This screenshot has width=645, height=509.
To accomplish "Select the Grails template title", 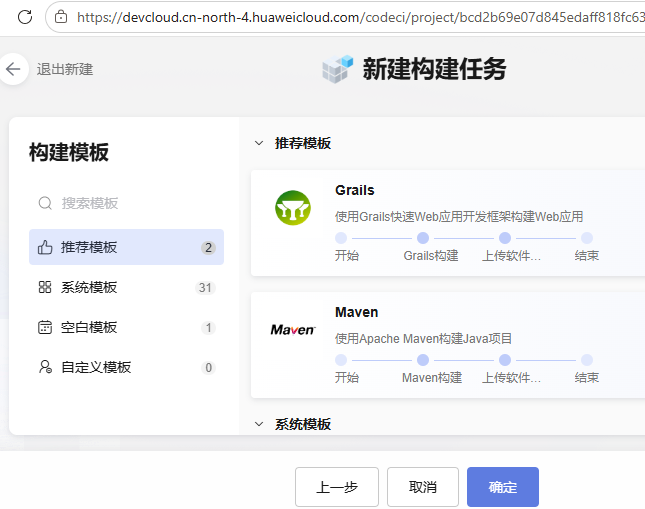I will pos(355,190).
